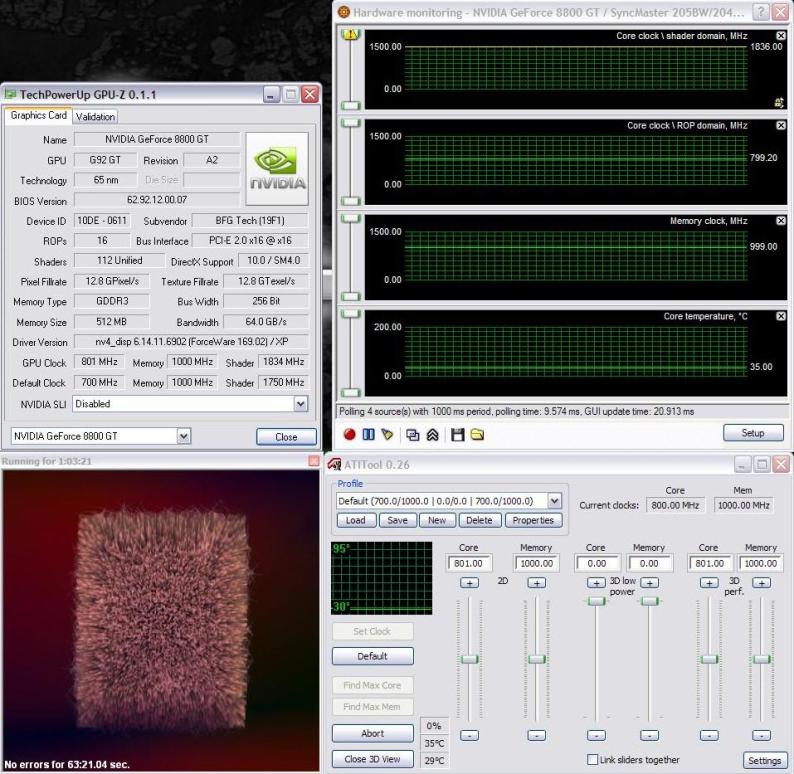Decrease 2D Memory clock with minus button
This screenshot has width=794, height=774.
pyautogui.click(x=537, y=735)
